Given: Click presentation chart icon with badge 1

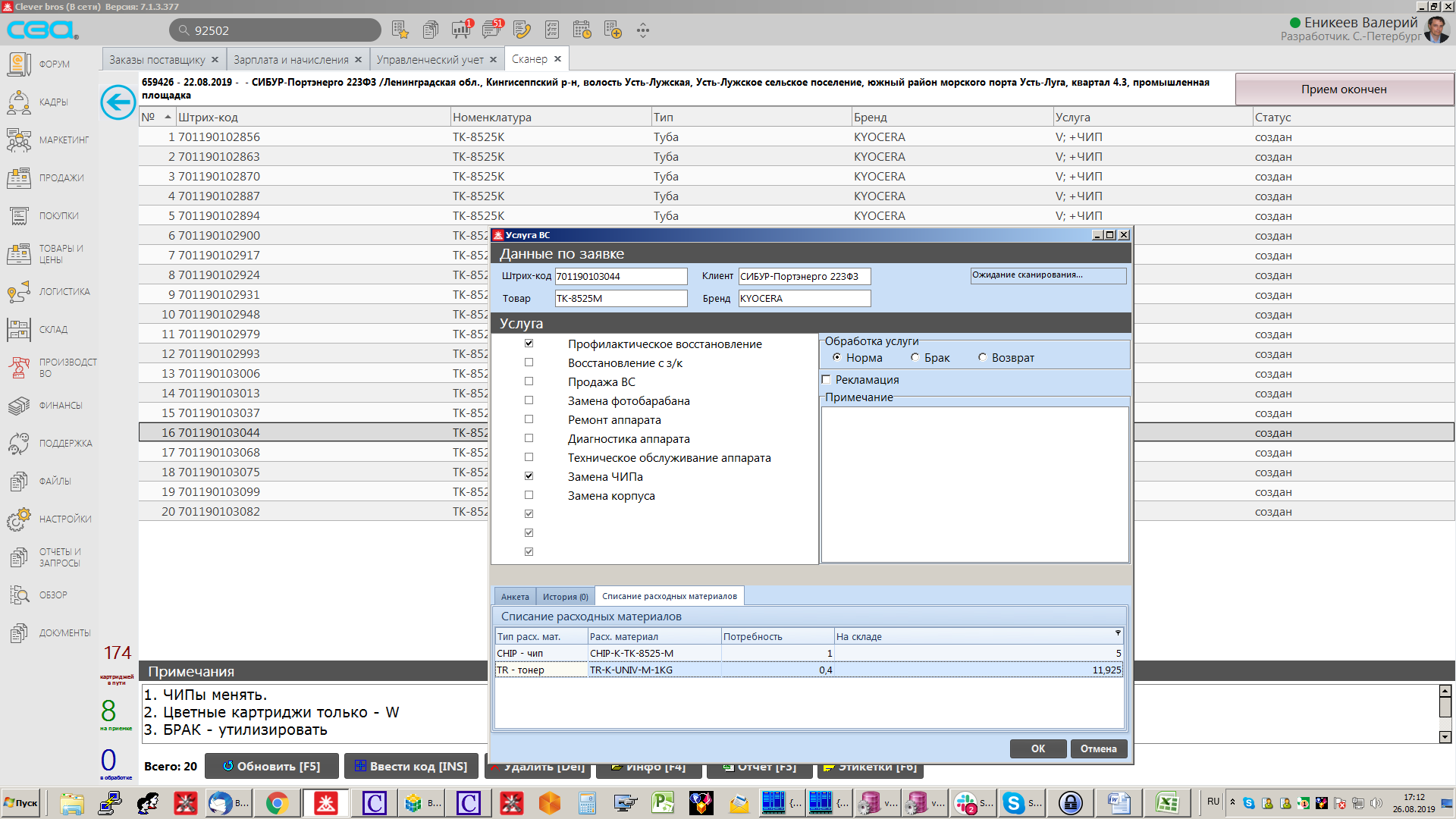Looking at the screenshot, I should [x=460, y=30].
